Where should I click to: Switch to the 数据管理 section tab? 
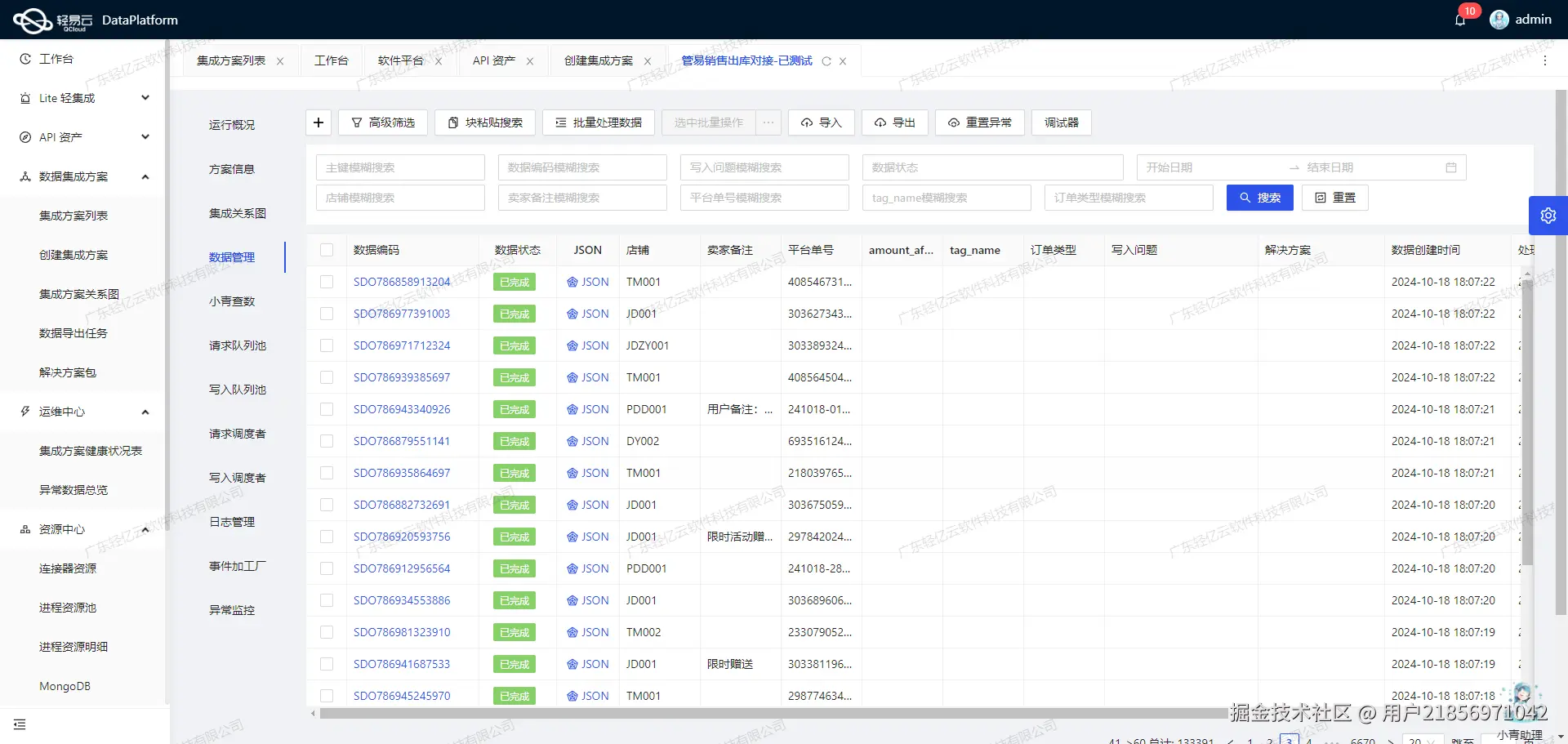(x=232, y=256)
